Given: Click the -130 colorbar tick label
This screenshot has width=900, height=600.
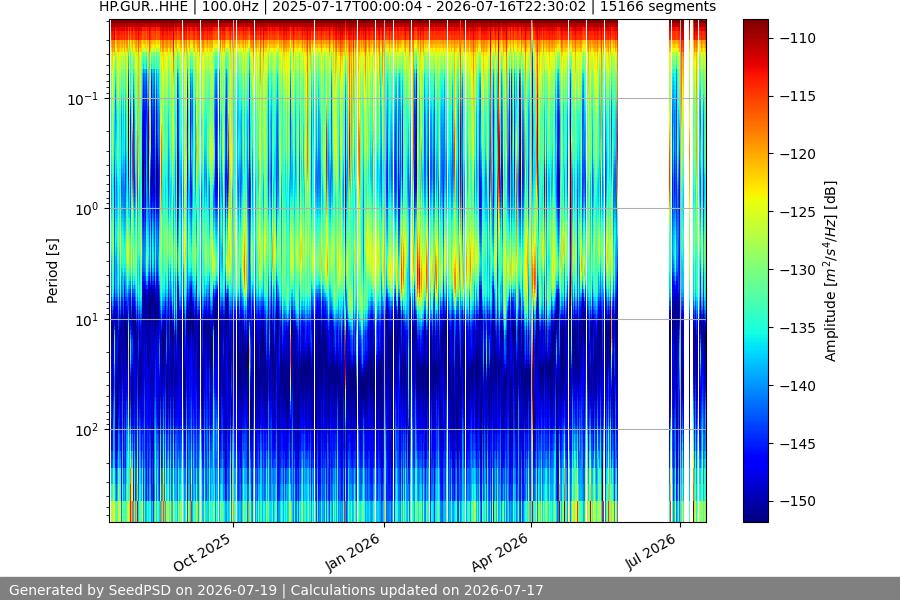Looking at the screenshot, I should (x=798, y=270).
